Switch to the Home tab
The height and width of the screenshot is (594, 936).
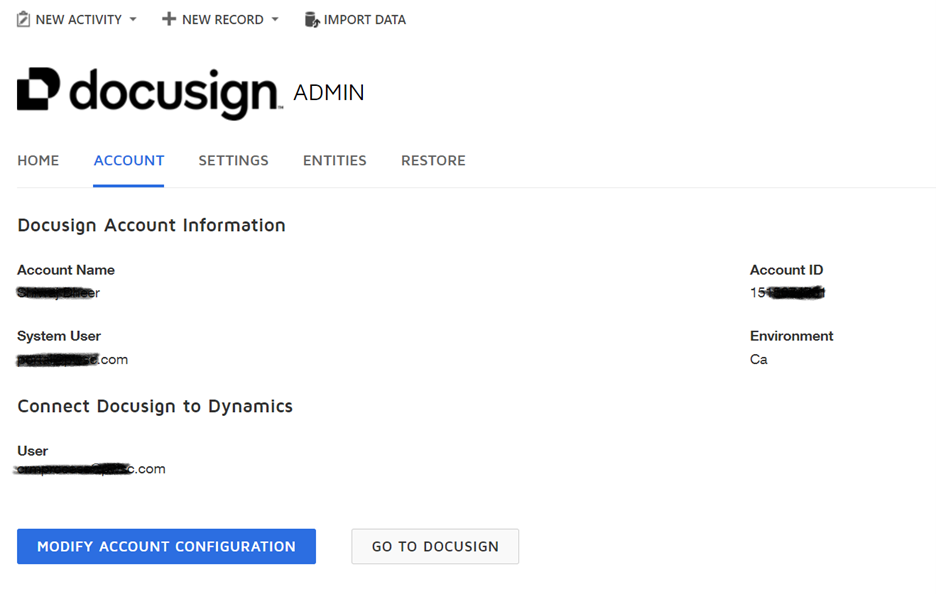(x=37, y=160)
